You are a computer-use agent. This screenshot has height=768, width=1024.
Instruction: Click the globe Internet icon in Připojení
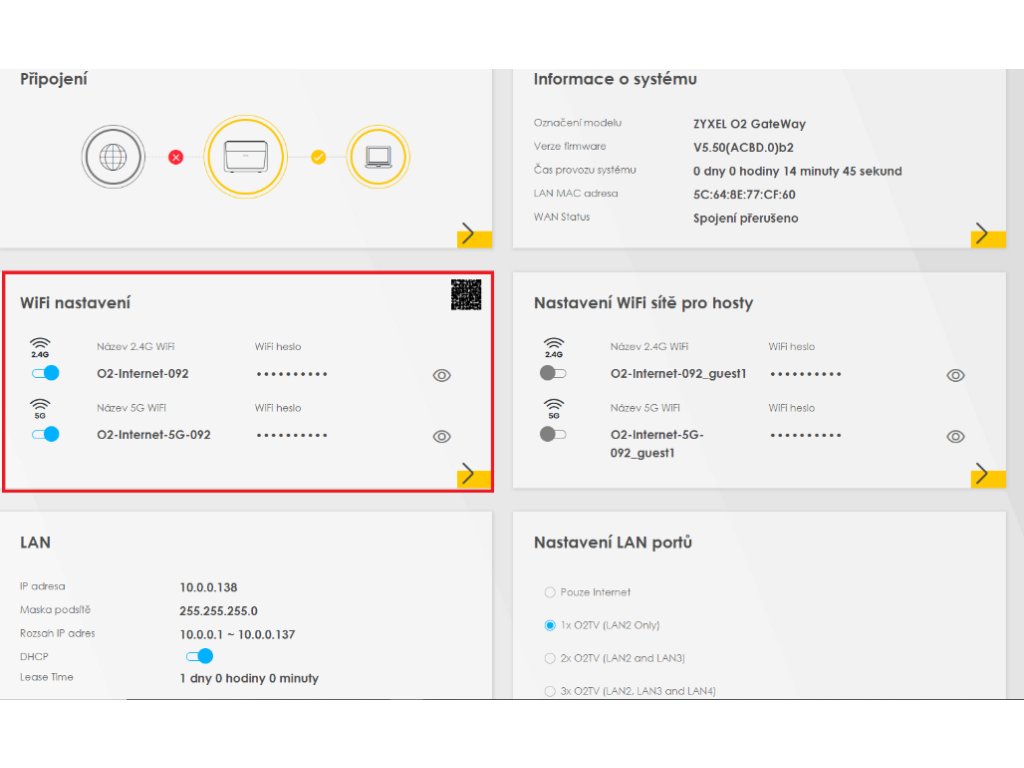coord(113,157)
